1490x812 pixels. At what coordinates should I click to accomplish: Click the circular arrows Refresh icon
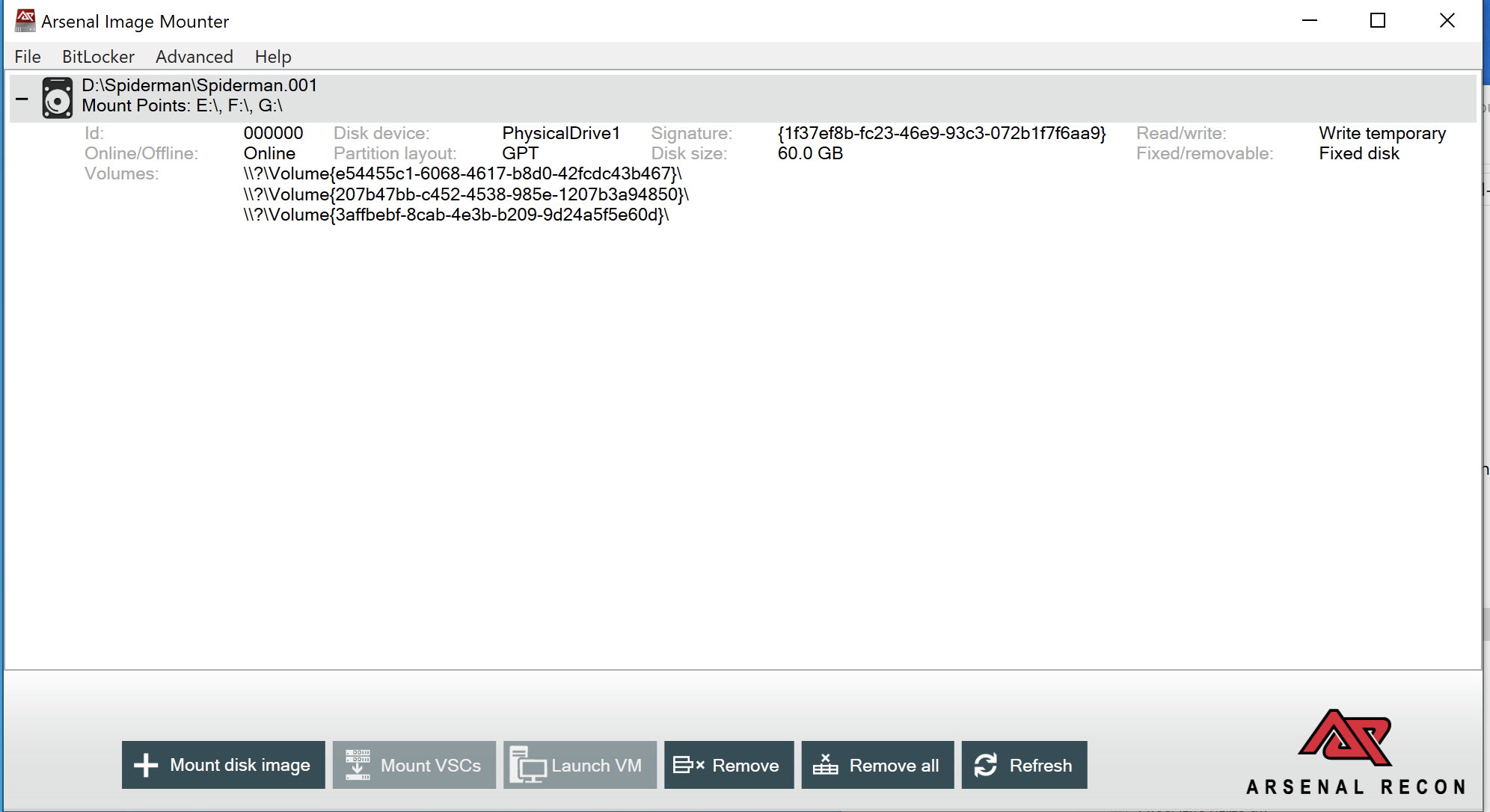(986, 765)
